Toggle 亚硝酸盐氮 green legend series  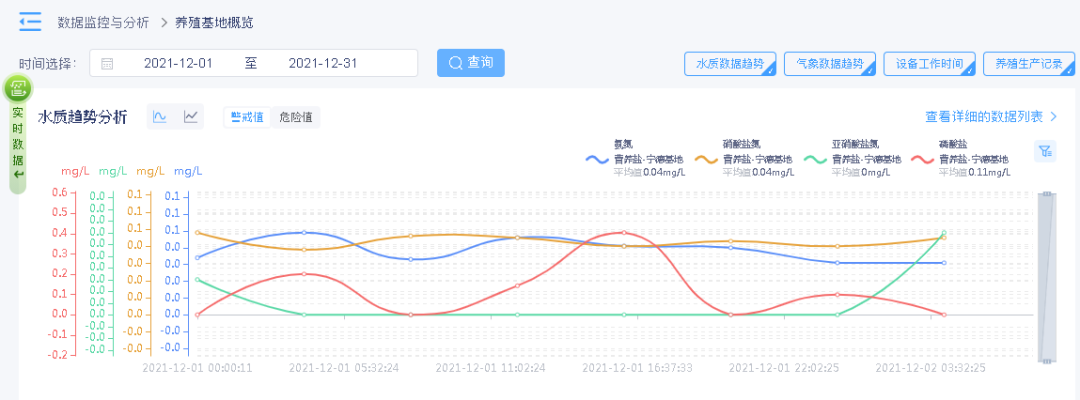pos(851,158)
